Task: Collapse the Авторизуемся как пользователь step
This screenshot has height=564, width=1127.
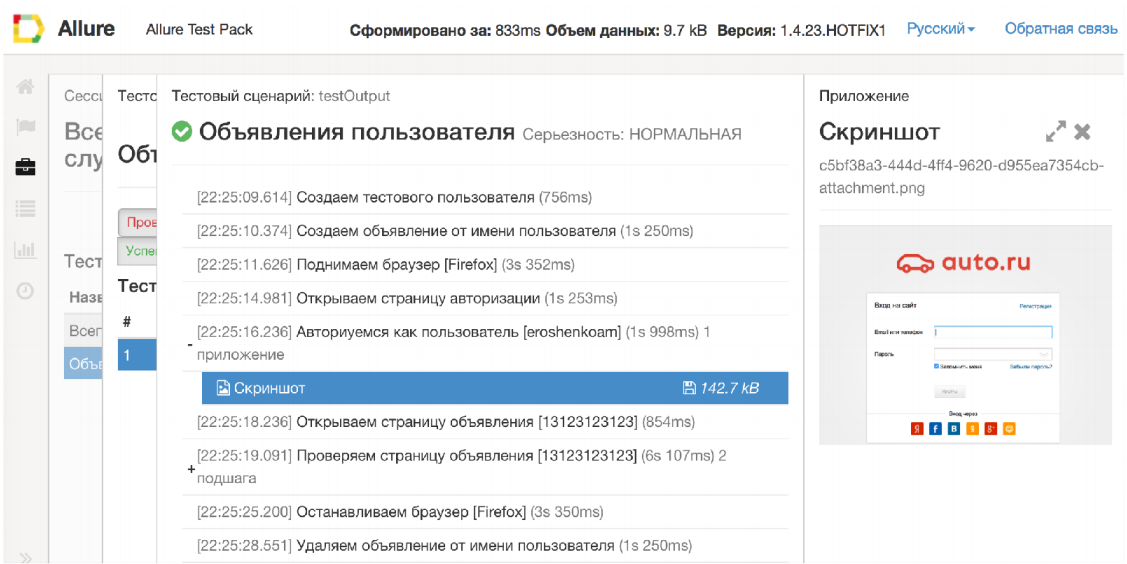Action: coord(190,344)
